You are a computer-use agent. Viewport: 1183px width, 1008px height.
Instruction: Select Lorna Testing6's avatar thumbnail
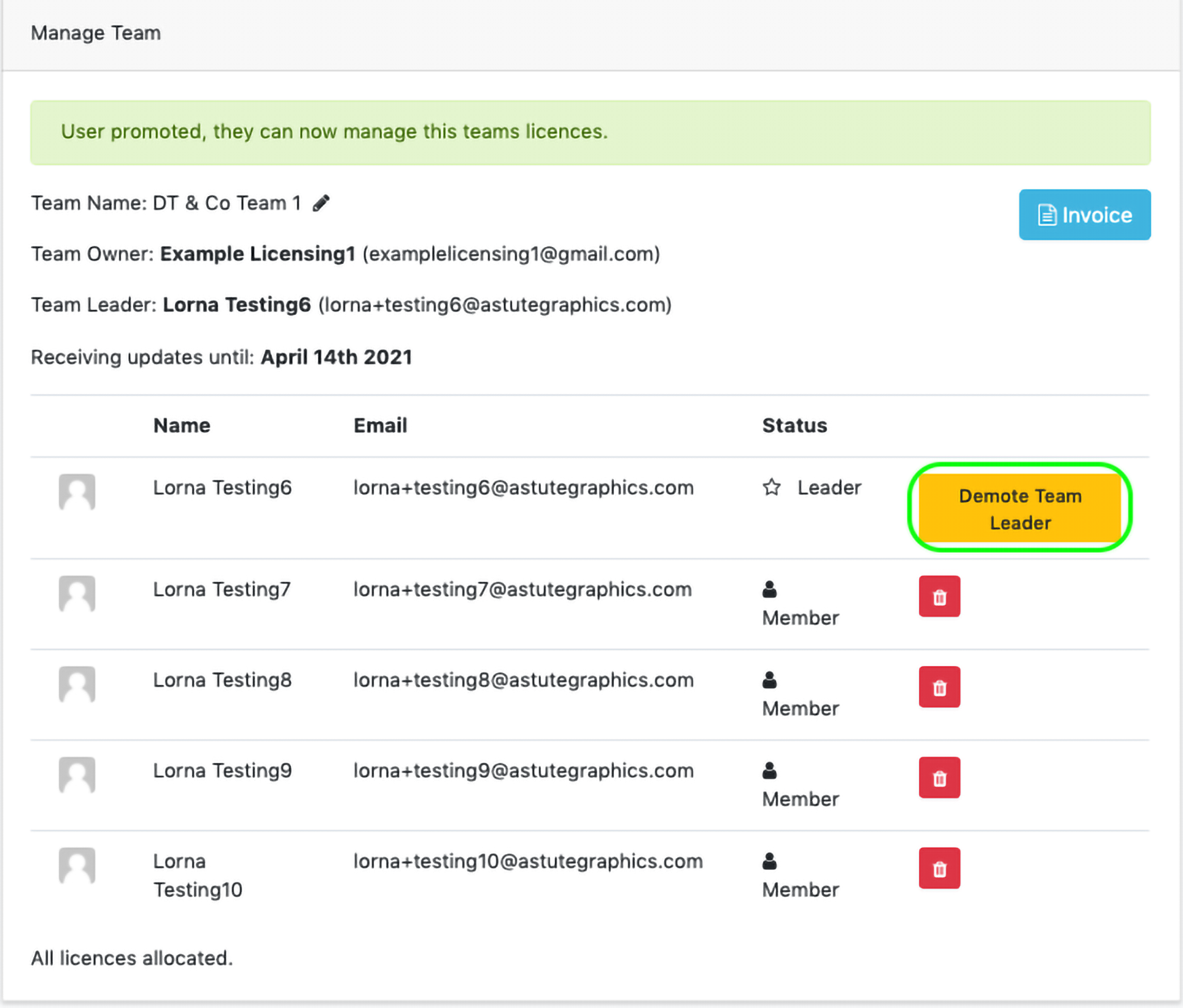[77, 492]
